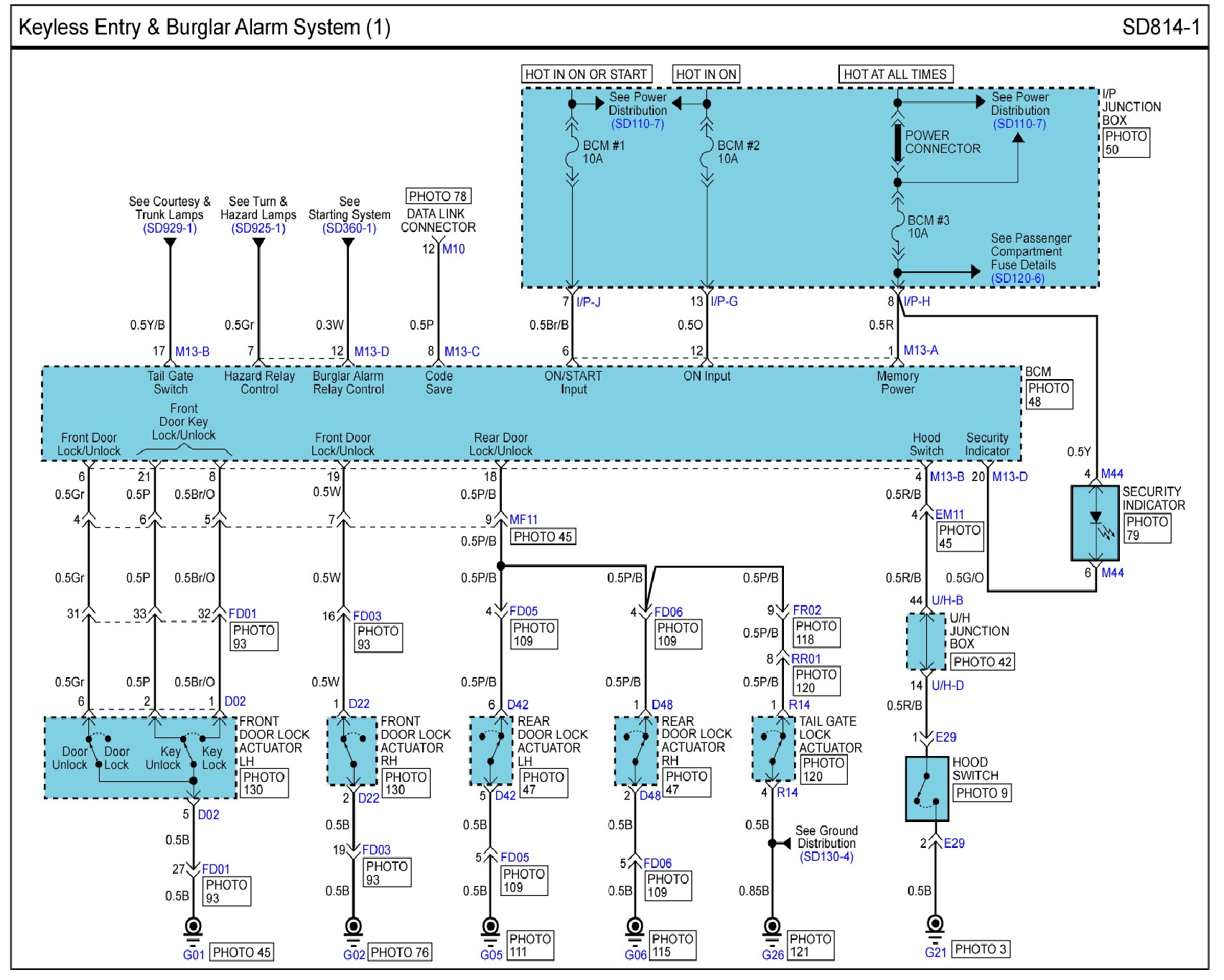The width and height of the screenshot is (1224, 980).
Task: Open the SD925-1 Turn & Hazard Lamps link
Action: [258, 228]
